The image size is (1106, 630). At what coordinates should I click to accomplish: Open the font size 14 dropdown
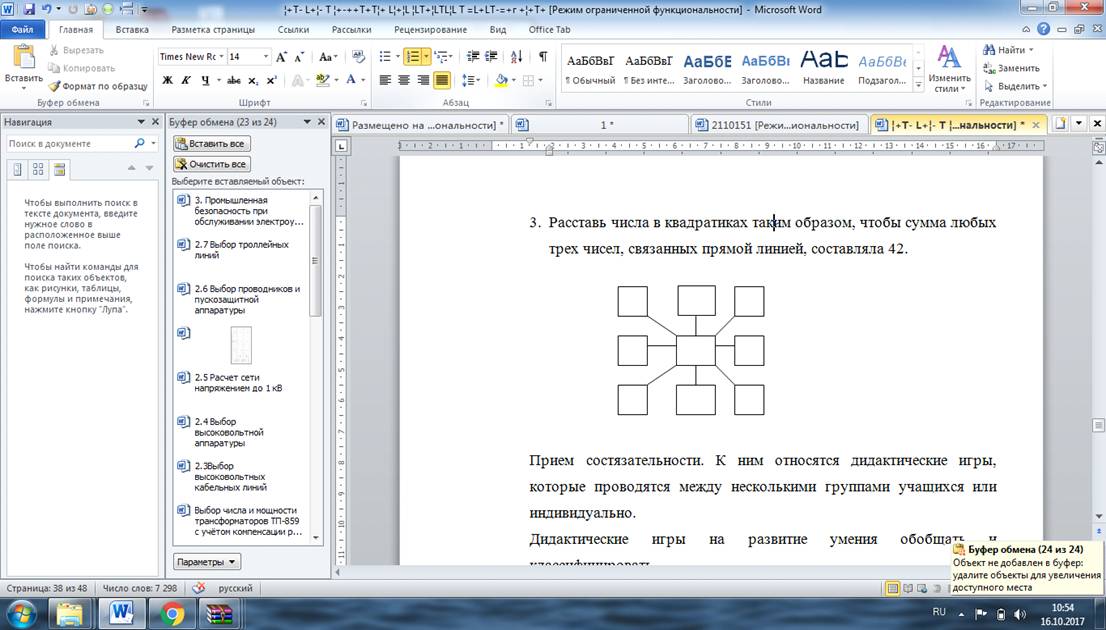pyautogui.click(x=249, y=56)
